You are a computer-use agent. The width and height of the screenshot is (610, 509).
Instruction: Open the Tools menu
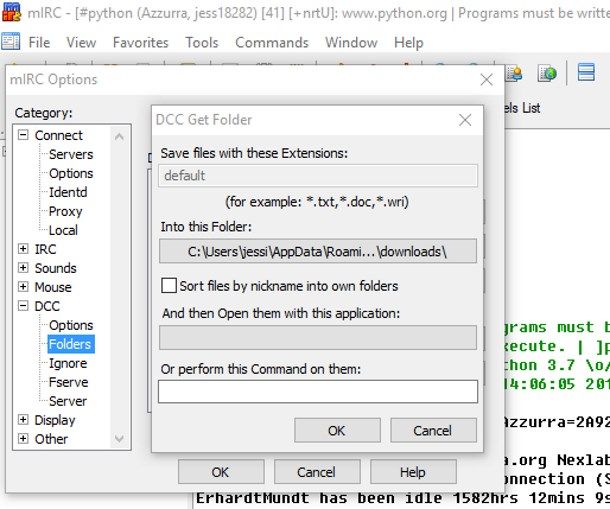[202, 42]
